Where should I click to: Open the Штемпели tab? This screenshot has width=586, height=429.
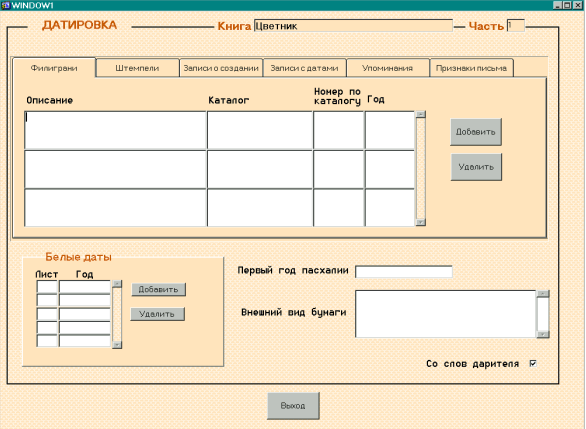[x=138, y=68]
